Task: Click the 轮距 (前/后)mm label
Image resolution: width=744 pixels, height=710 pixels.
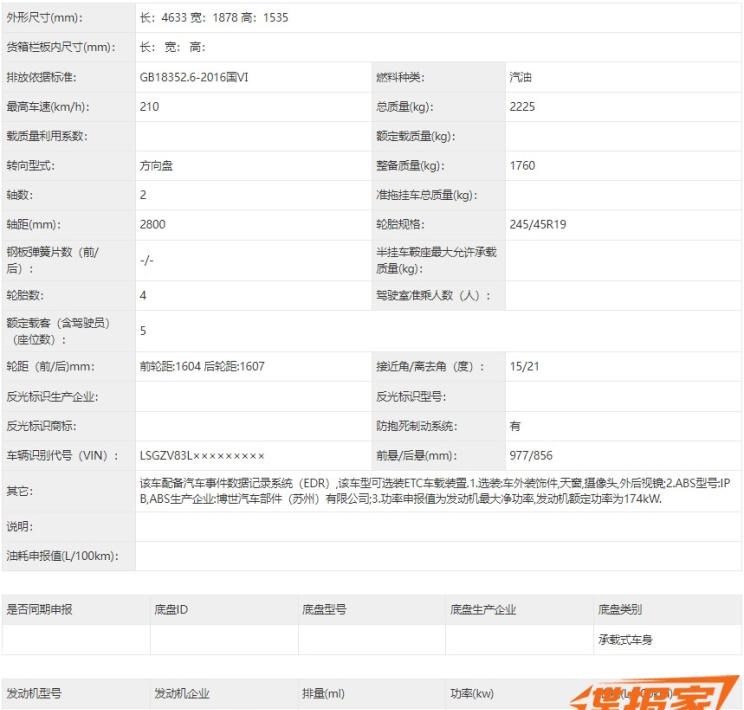Action: [50, 366]
